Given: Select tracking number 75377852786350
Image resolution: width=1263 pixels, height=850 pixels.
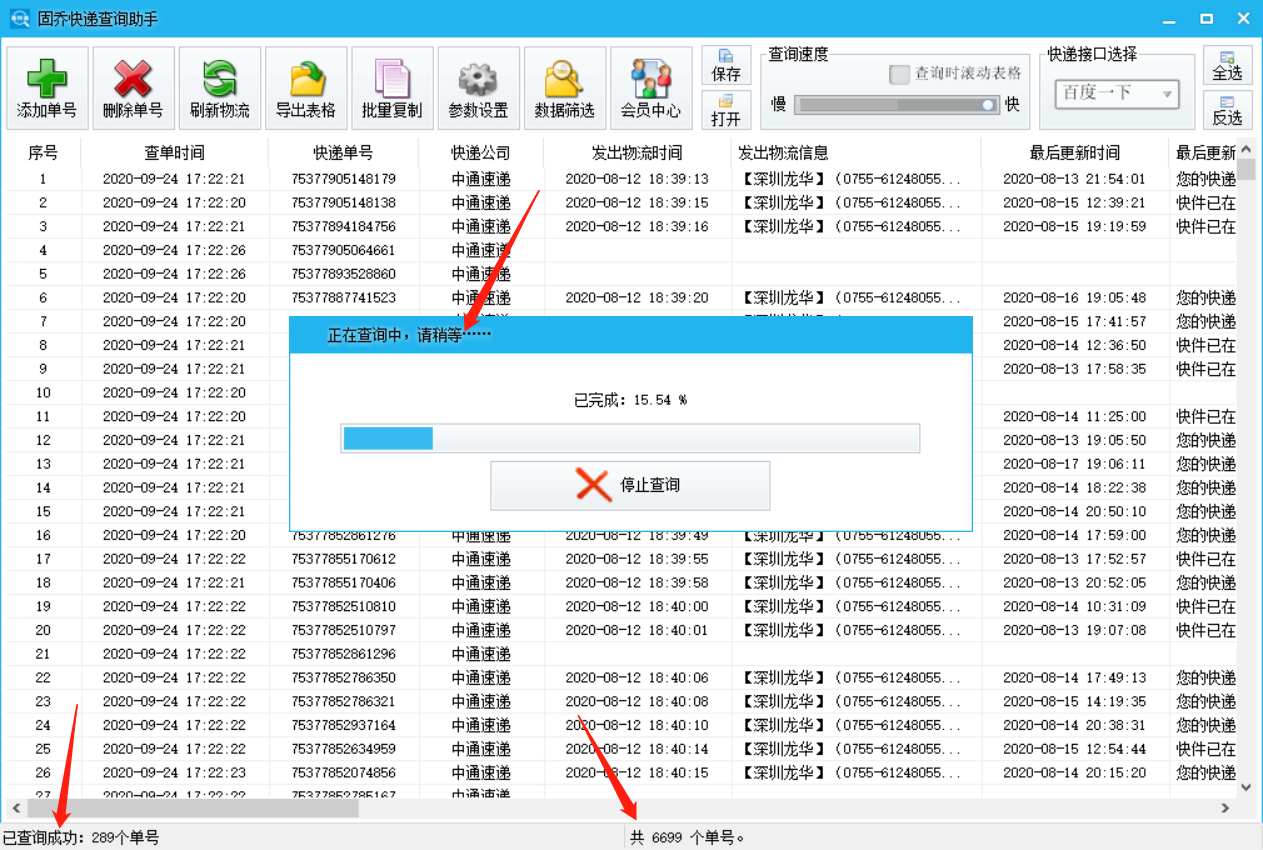Looking at the screenshot, I should click(343, 678).
